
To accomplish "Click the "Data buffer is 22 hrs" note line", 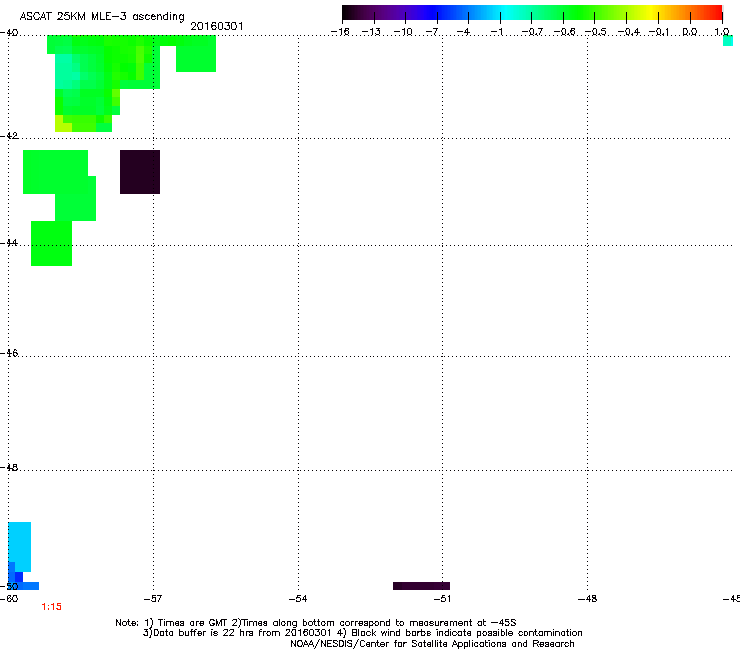I will click(362, 633).
